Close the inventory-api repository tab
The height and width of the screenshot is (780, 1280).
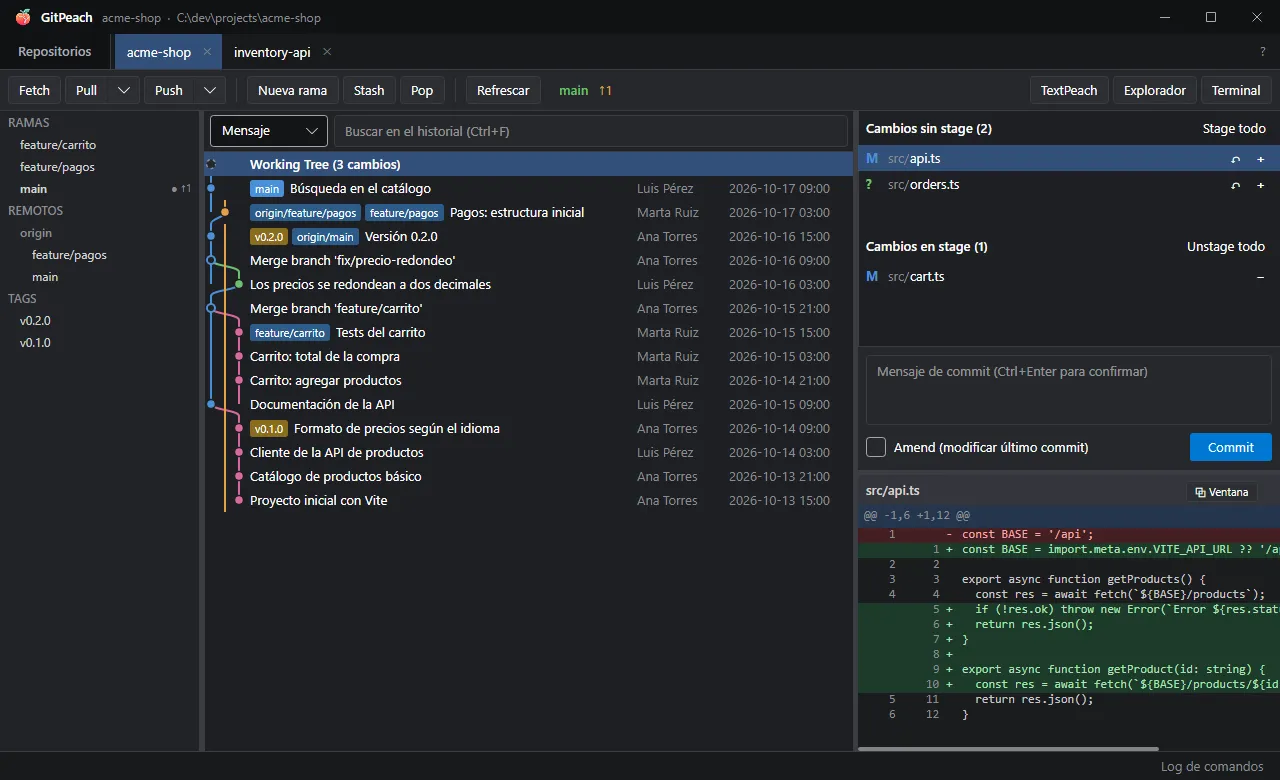[327, 52]
